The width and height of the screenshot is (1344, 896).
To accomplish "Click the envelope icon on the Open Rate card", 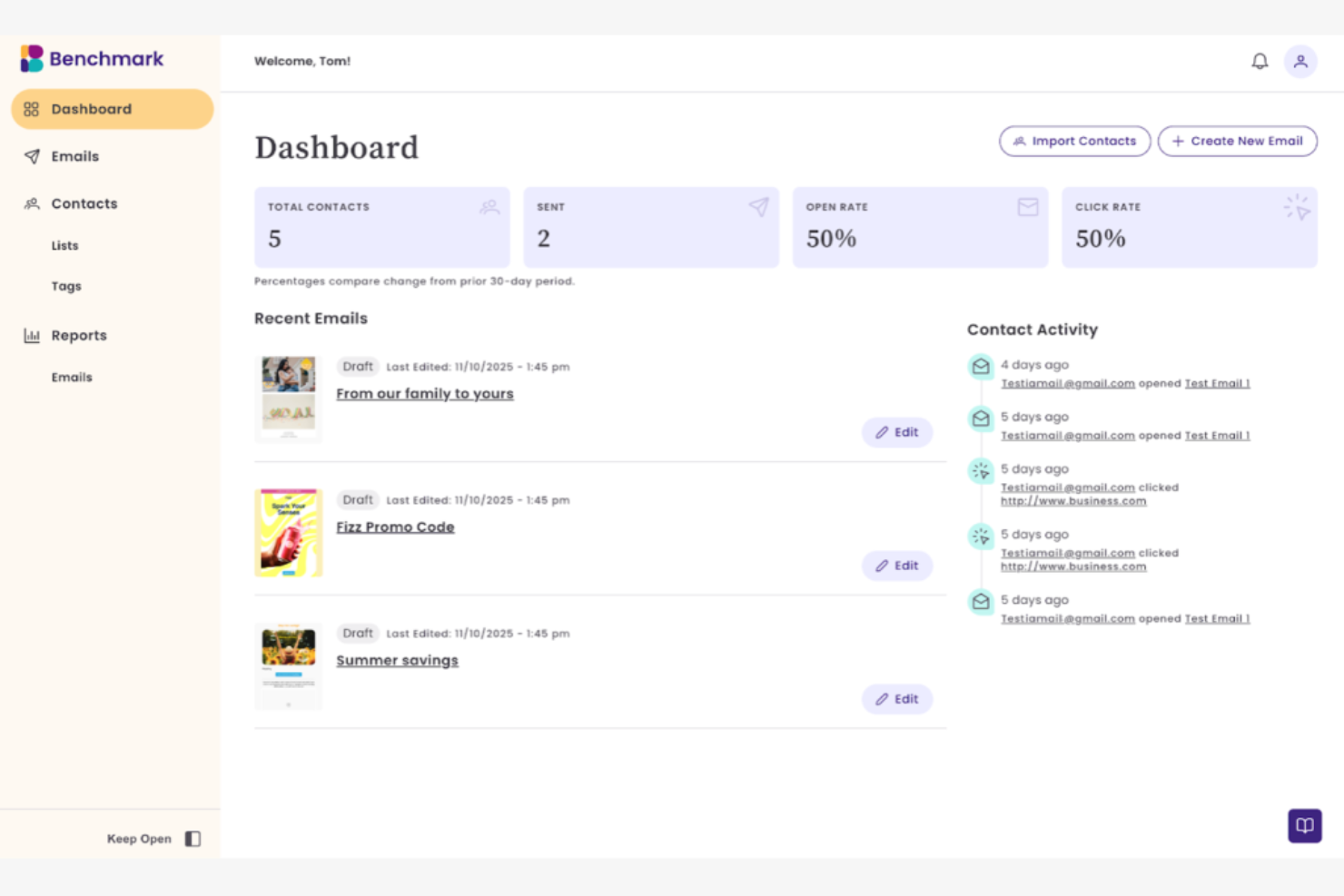I will click(x=1028, y=207).
